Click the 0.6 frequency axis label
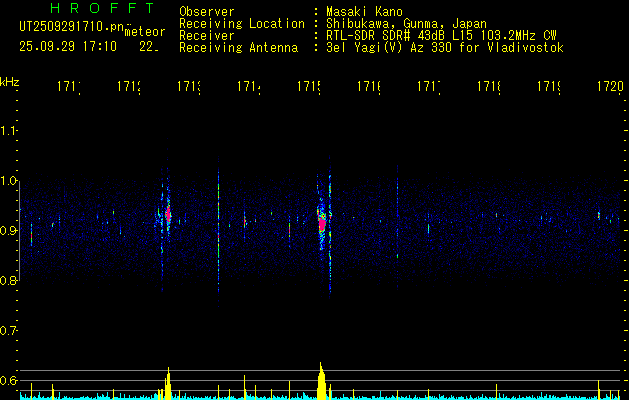The image size is (629, 400). point(9,380)
